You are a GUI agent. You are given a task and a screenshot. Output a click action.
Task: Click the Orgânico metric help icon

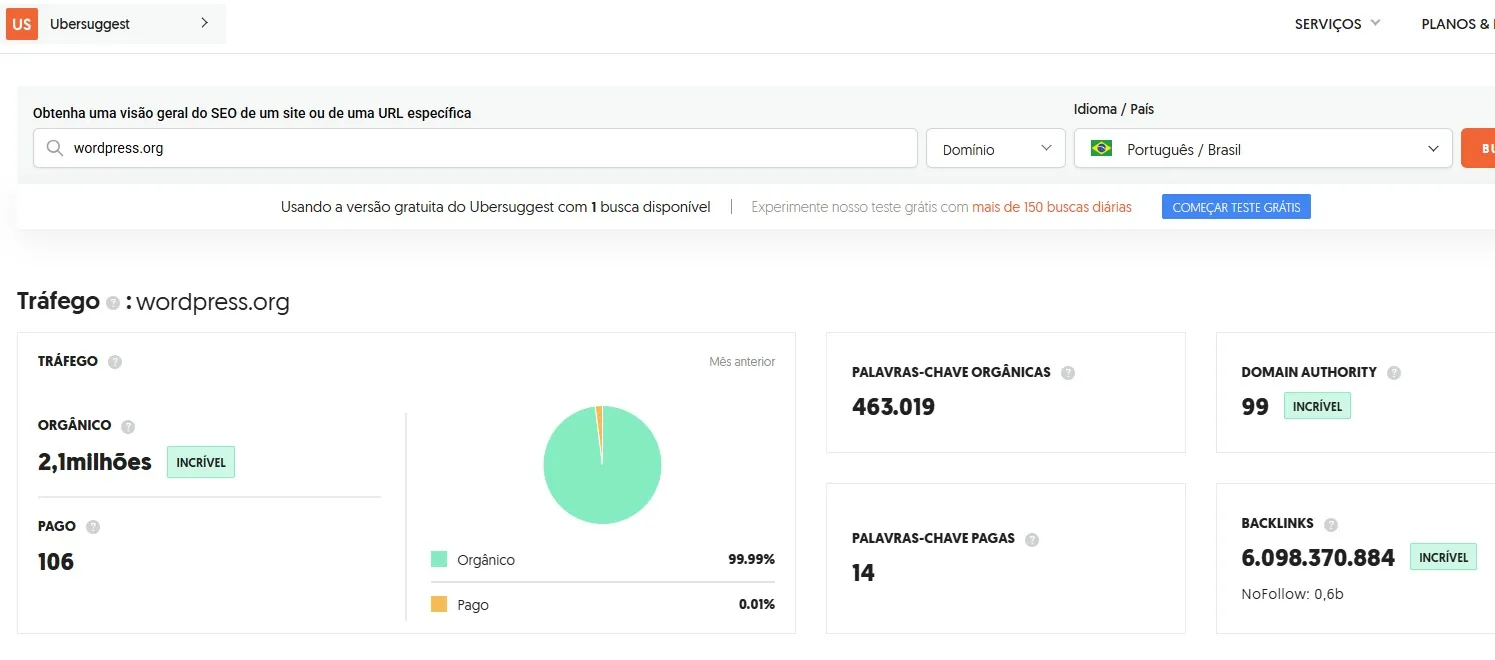[128, 425]
